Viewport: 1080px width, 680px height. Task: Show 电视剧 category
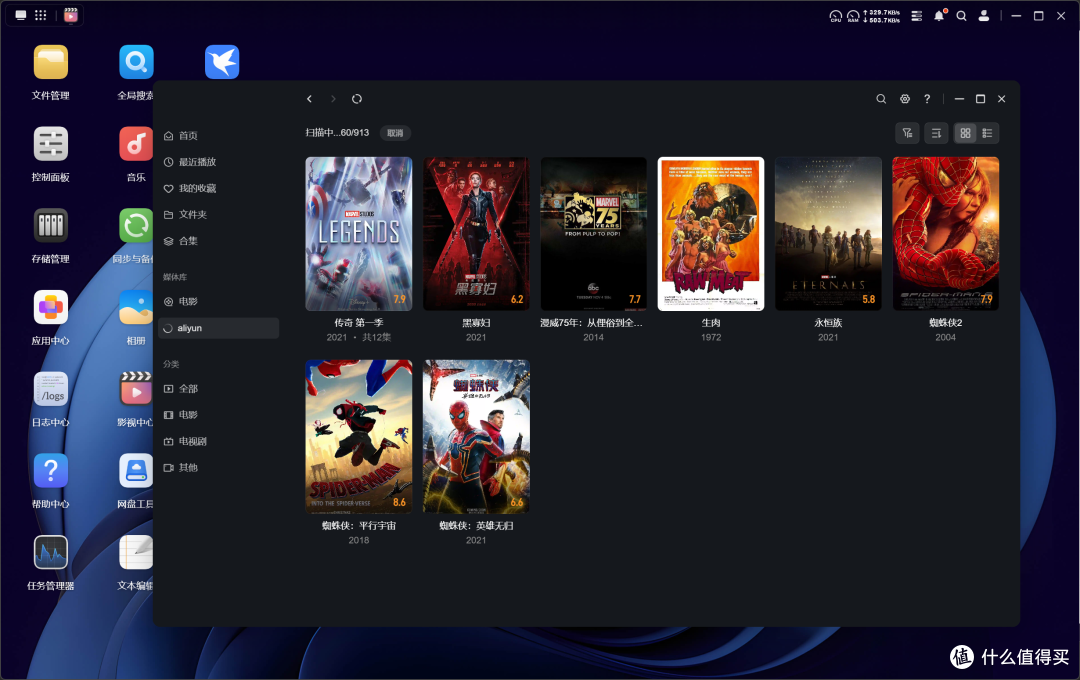click(x=218, y=441)
